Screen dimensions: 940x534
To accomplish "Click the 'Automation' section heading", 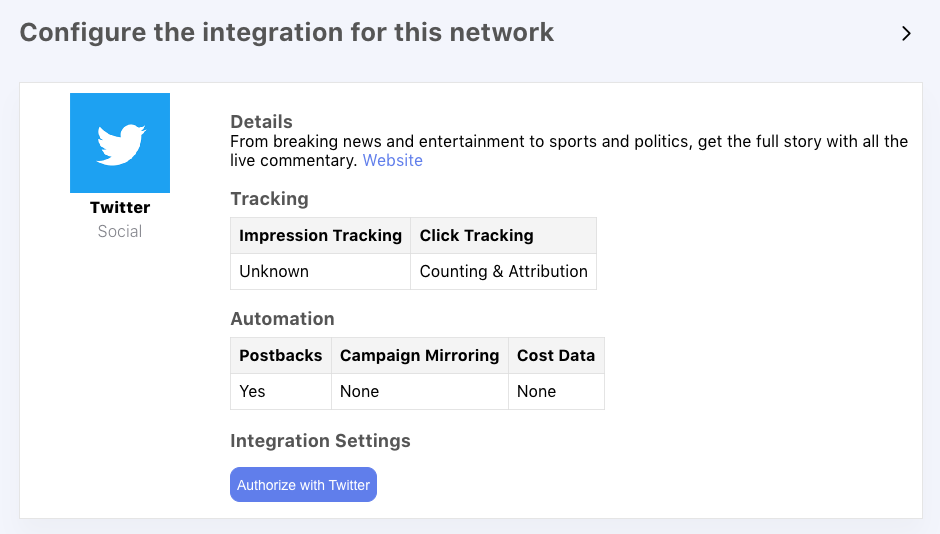I will (x=282, y=319).
